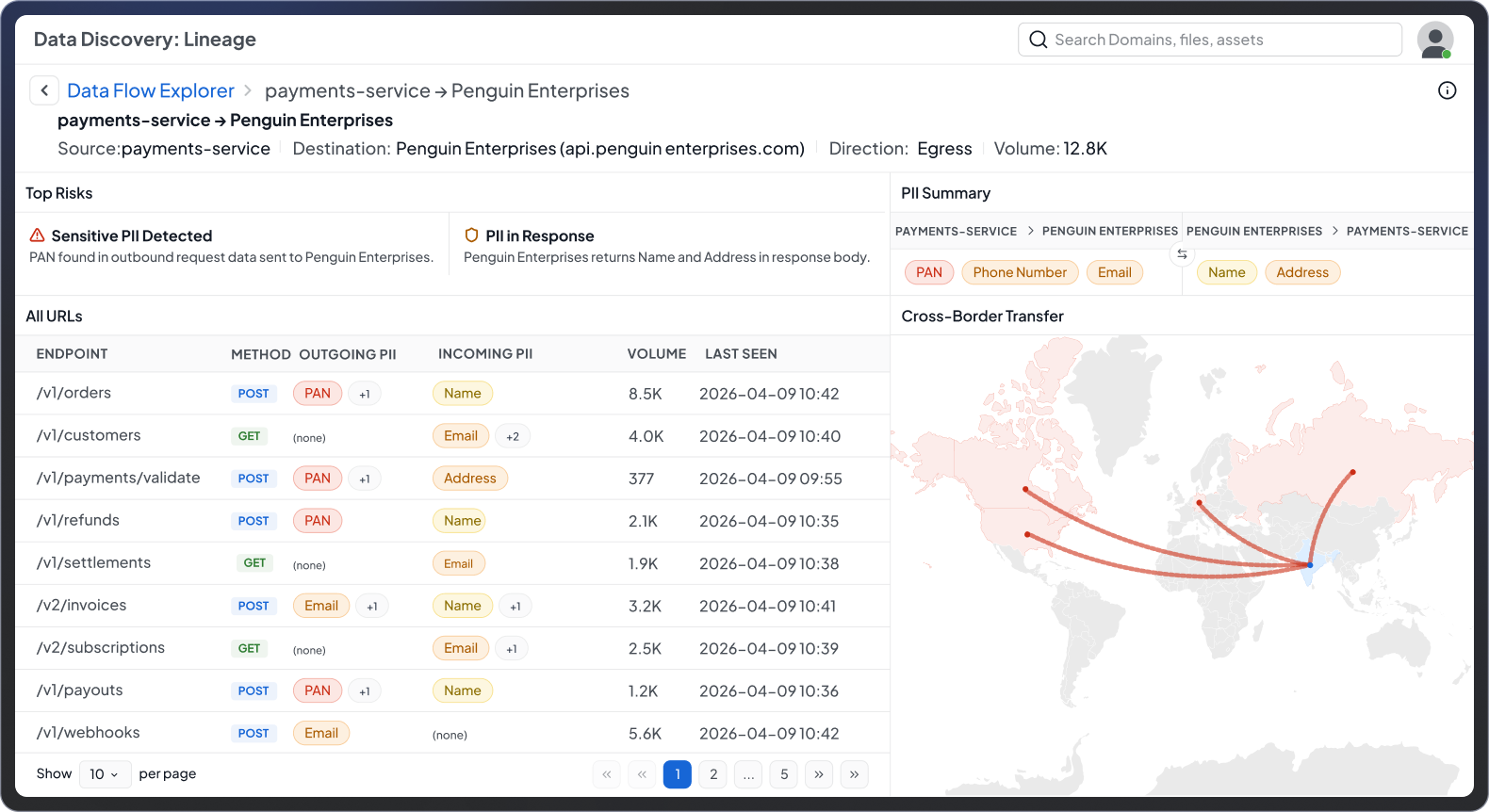Click the Email tag in /v1/webhooks row
Image resolution: width=1489 pixels, height=812 pixels.
click(321, 733)
